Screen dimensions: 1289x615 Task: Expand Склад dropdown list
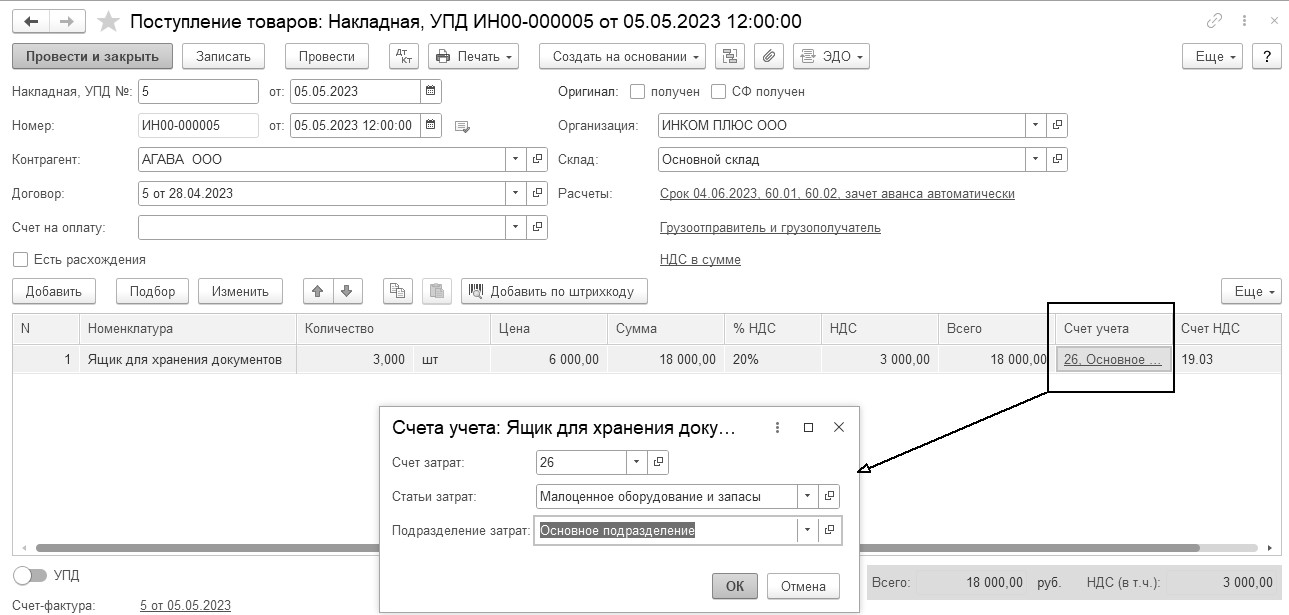1037,159
